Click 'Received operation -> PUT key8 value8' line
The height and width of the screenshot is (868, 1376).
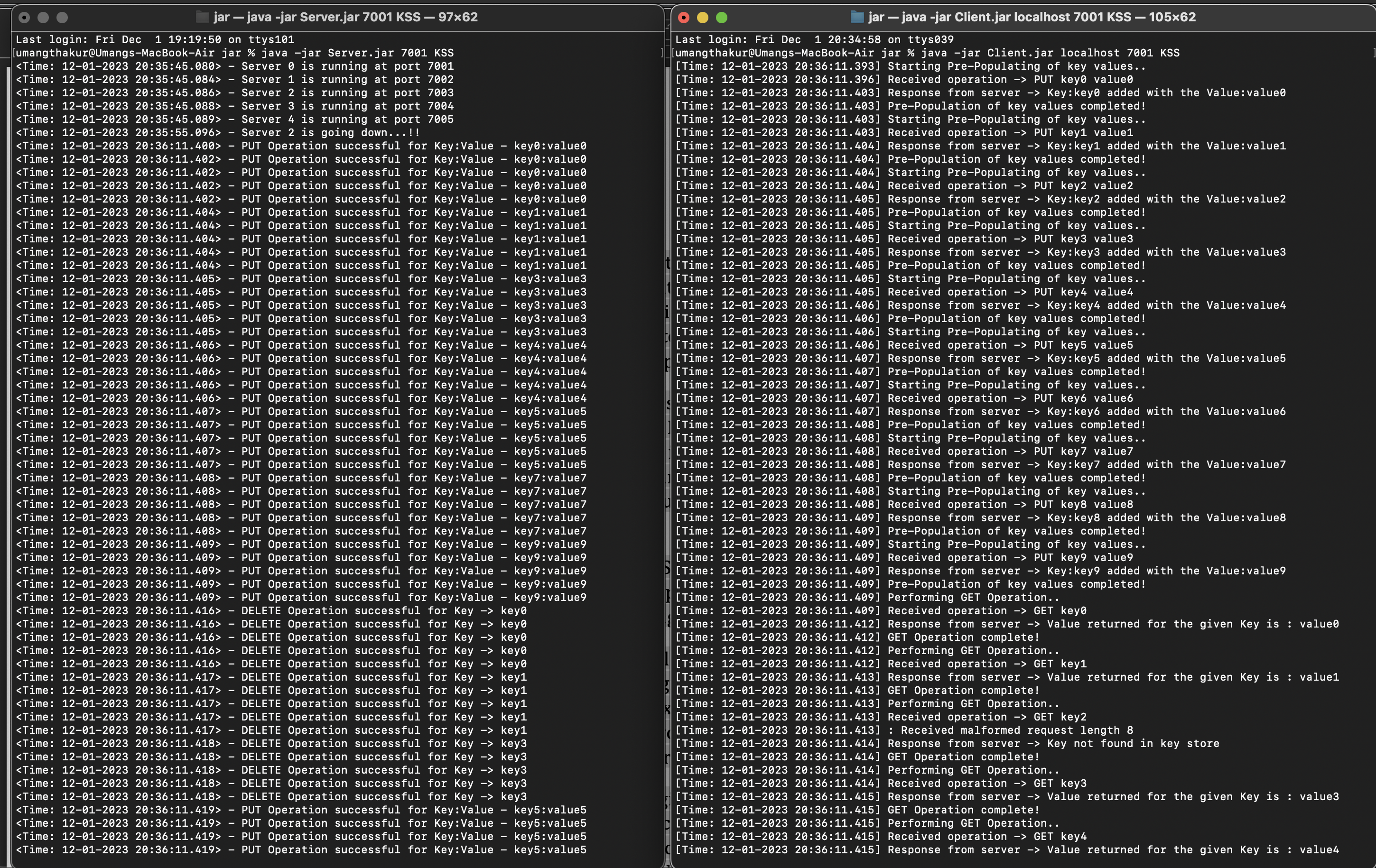904,504
